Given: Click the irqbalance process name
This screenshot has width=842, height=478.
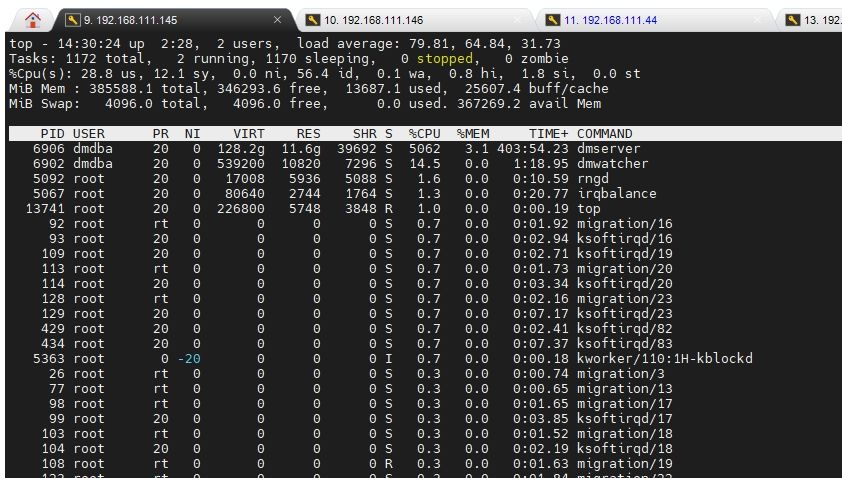Looking at the screenshot, I should 617,194.
